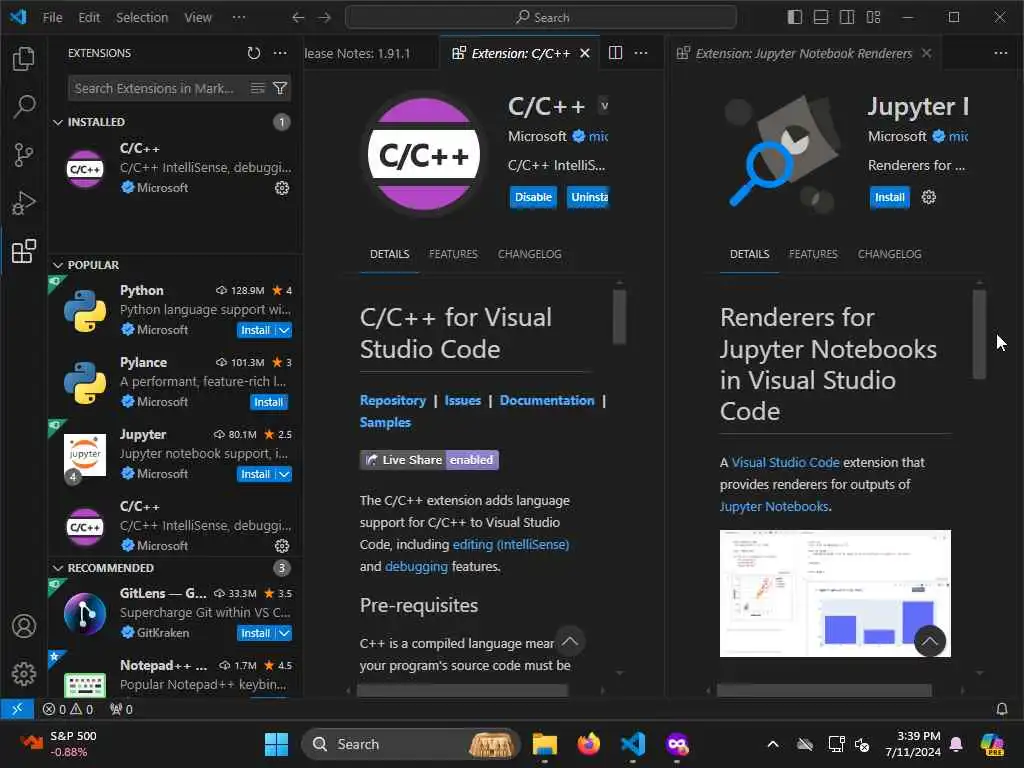Toggle secondary side bar layout button

tap(847, 18)
